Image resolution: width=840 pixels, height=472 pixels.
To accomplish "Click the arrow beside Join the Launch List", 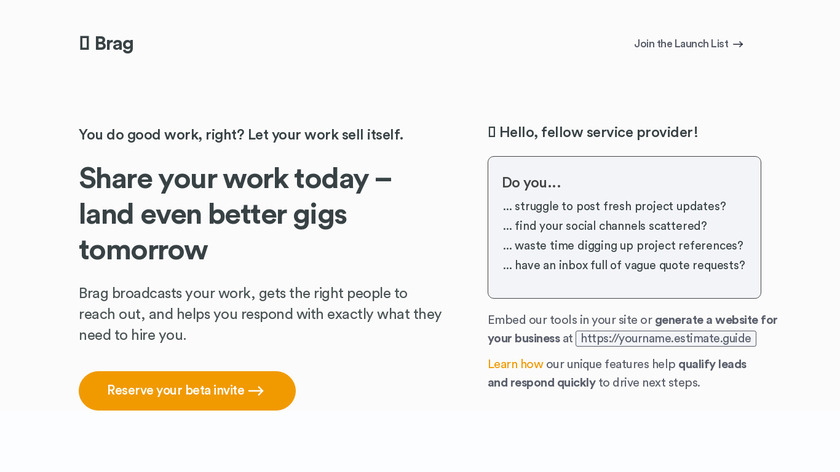I will point(738,44).
